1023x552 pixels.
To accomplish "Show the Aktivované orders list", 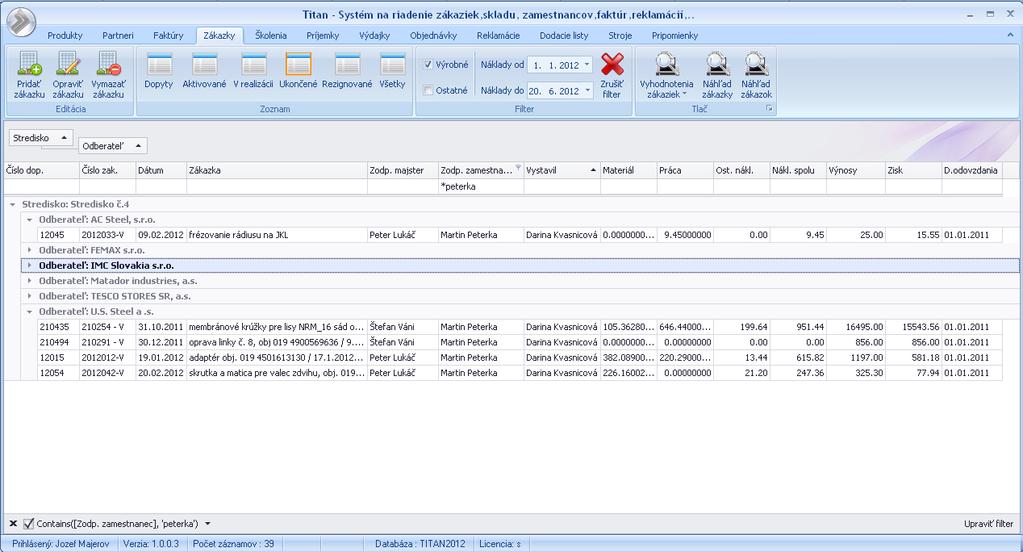I will pos(204,71).
